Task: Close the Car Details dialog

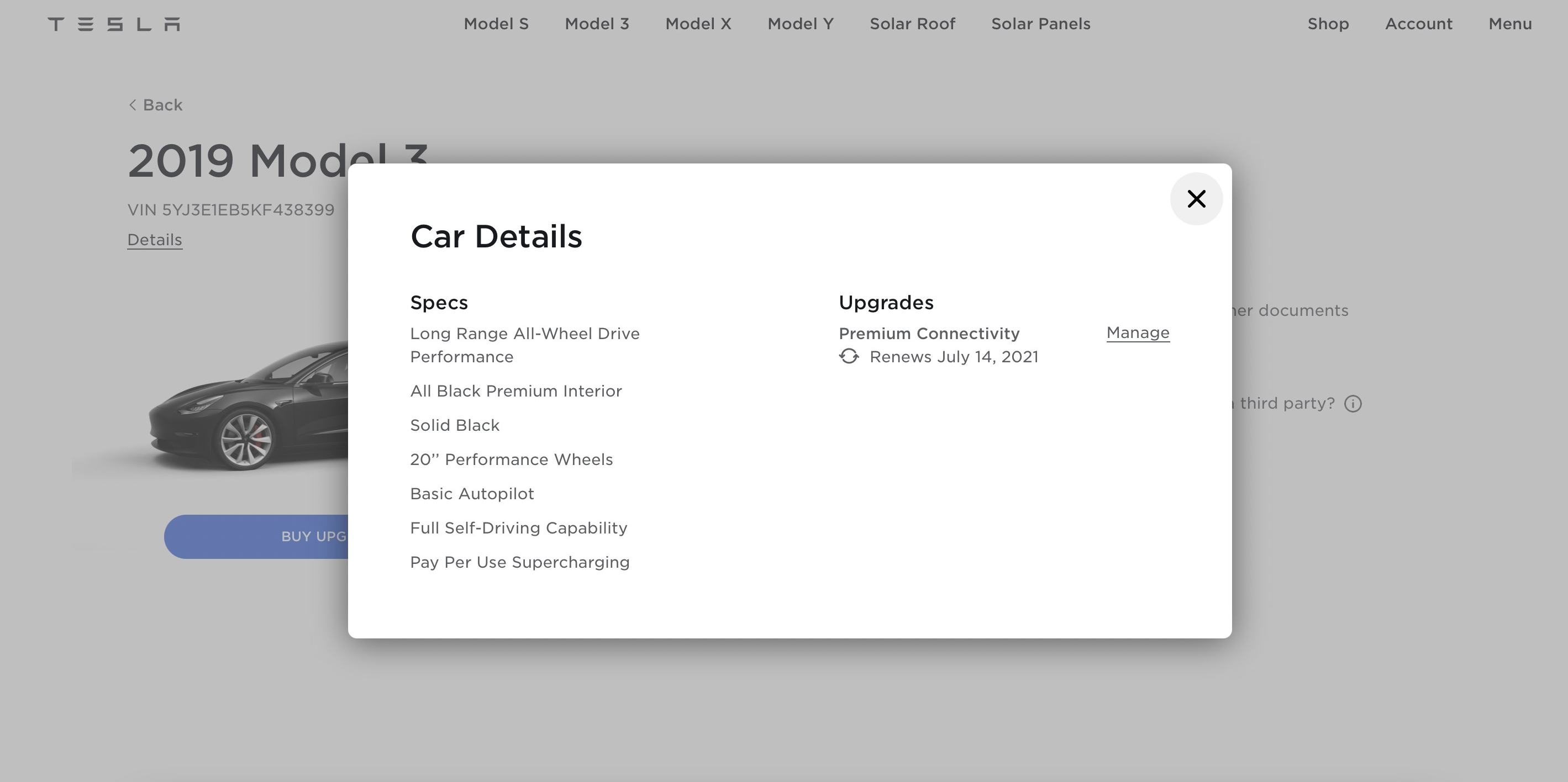Action: pyautogui.click(x=1196, y=199)
